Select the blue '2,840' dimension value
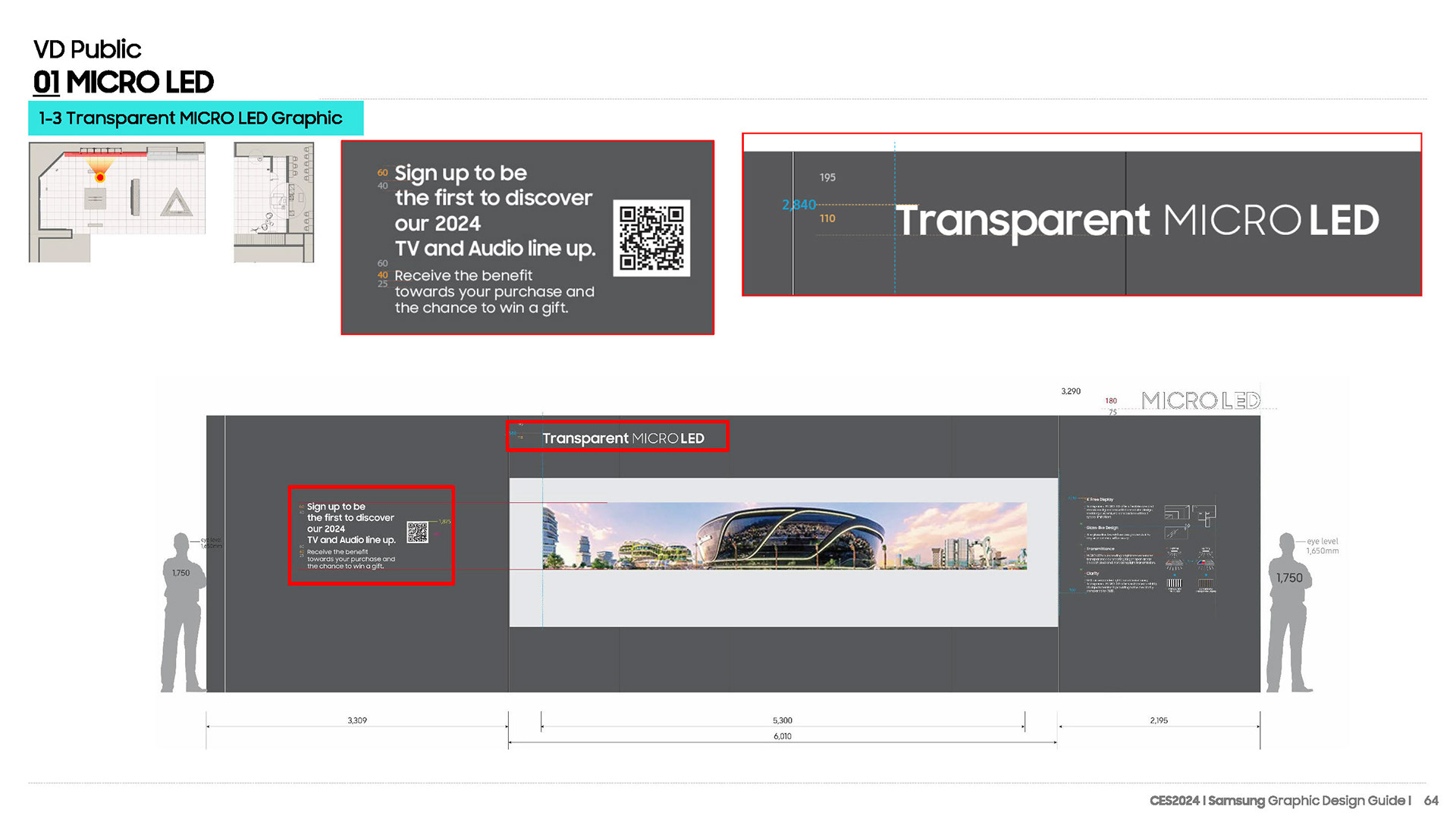 click(x=799, y=205)
